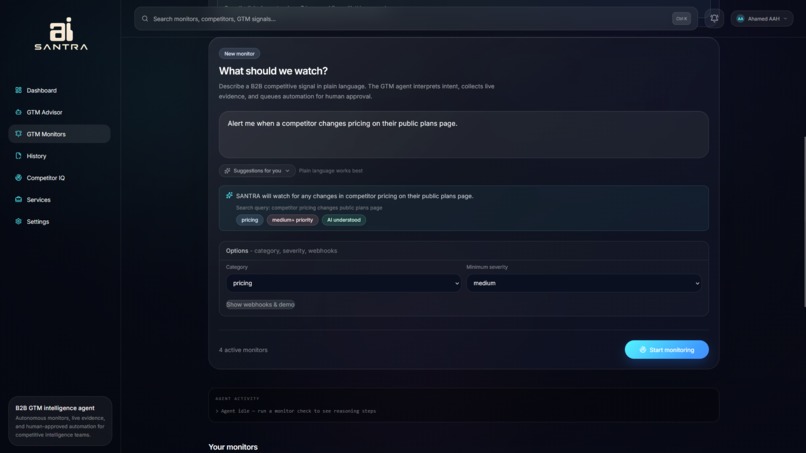
Task: Click the search magnifier icon
Action: point(145,19)
